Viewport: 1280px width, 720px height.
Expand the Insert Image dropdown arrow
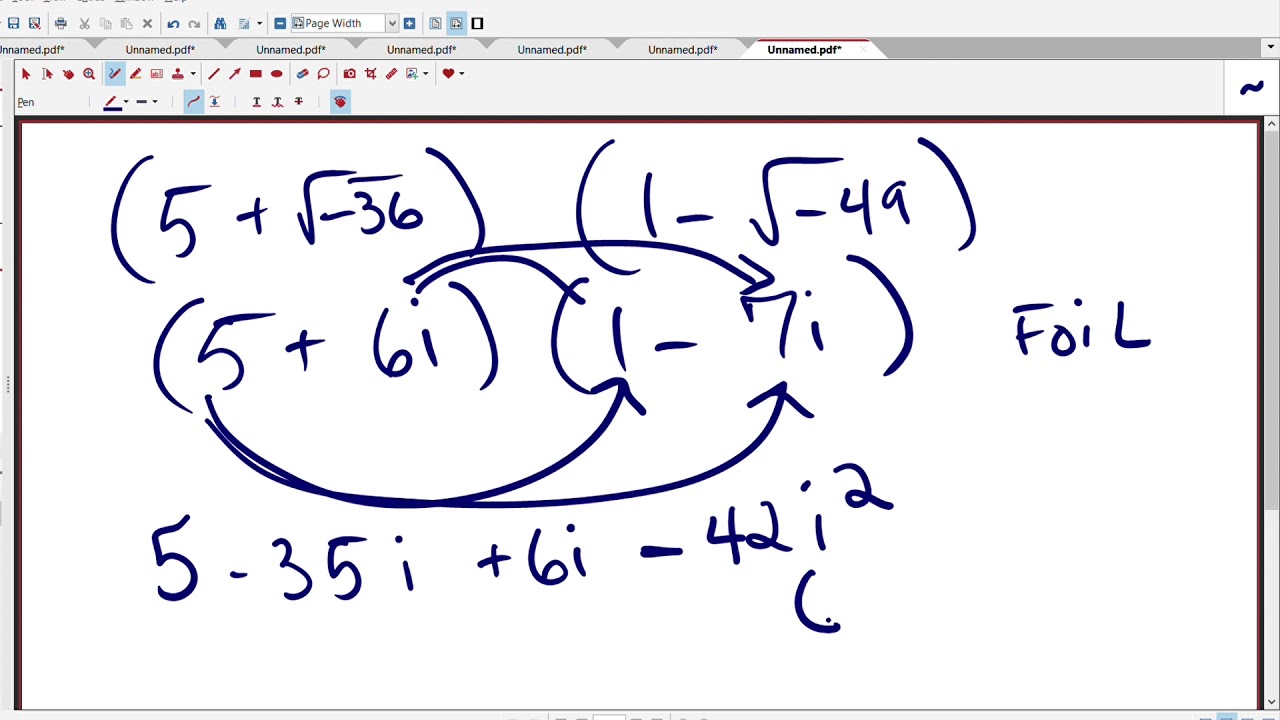[x=426, y=74]
